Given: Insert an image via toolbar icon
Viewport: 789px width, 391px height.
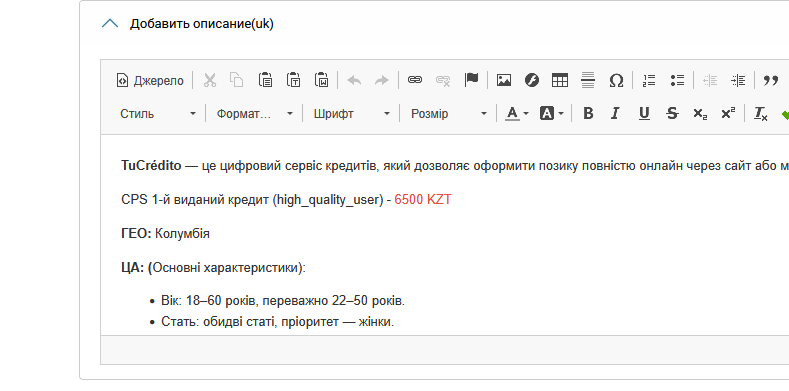Looking at the screenshot, I should coord(504,80).
